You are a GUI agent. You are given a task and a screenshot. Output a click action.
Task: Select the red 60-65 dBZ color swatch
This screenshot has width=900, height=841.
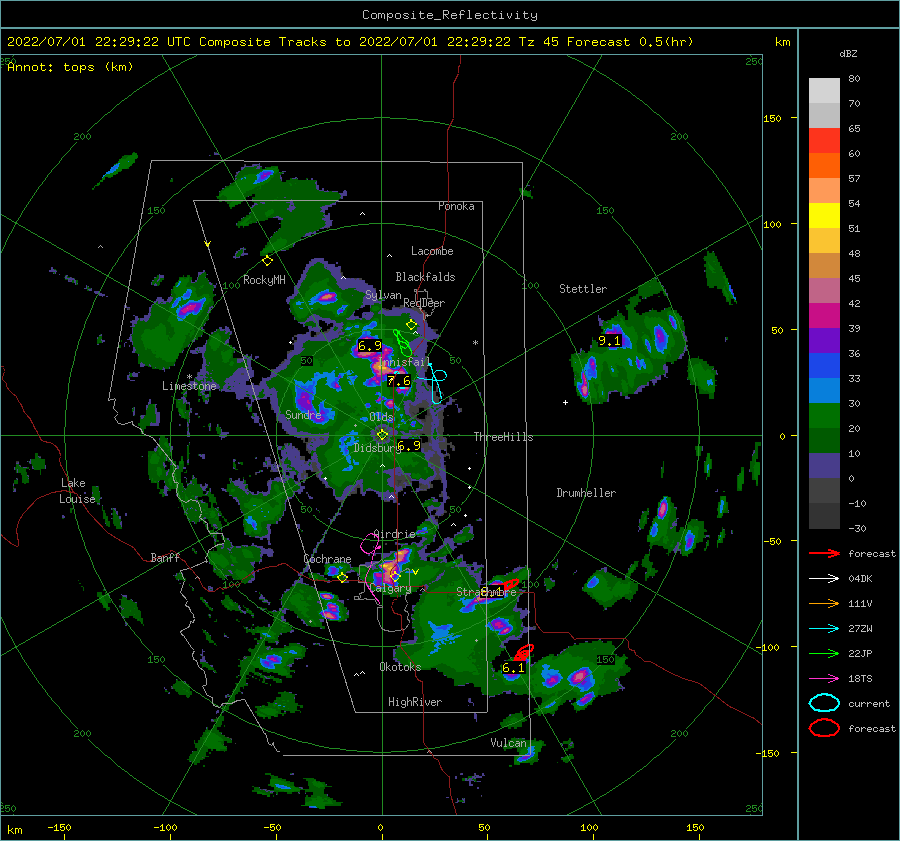coord(824,141)
